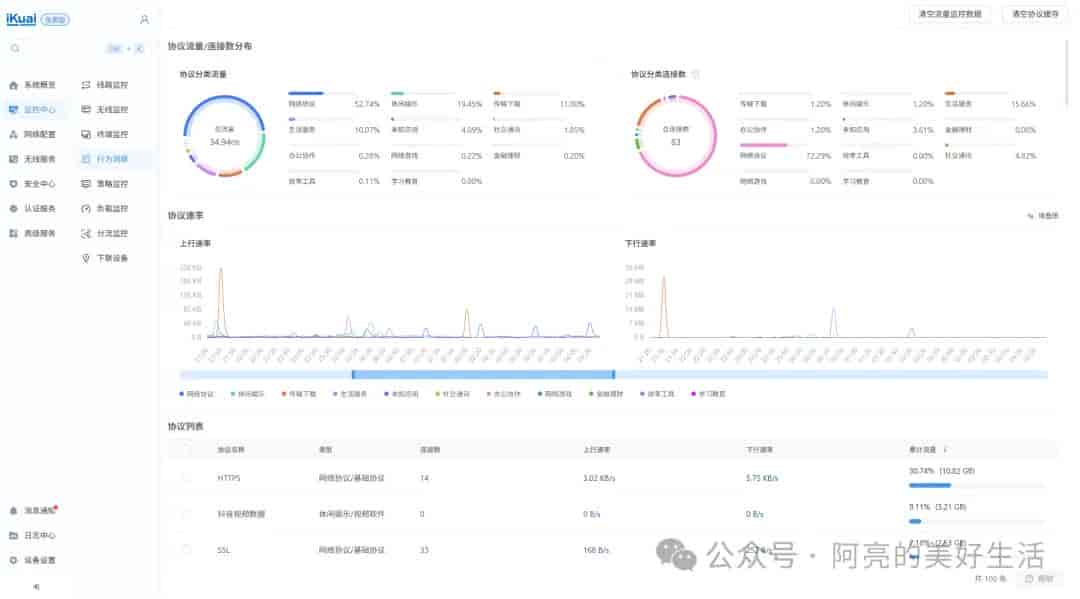Click the connections donut chart

(x=676, y=136)
